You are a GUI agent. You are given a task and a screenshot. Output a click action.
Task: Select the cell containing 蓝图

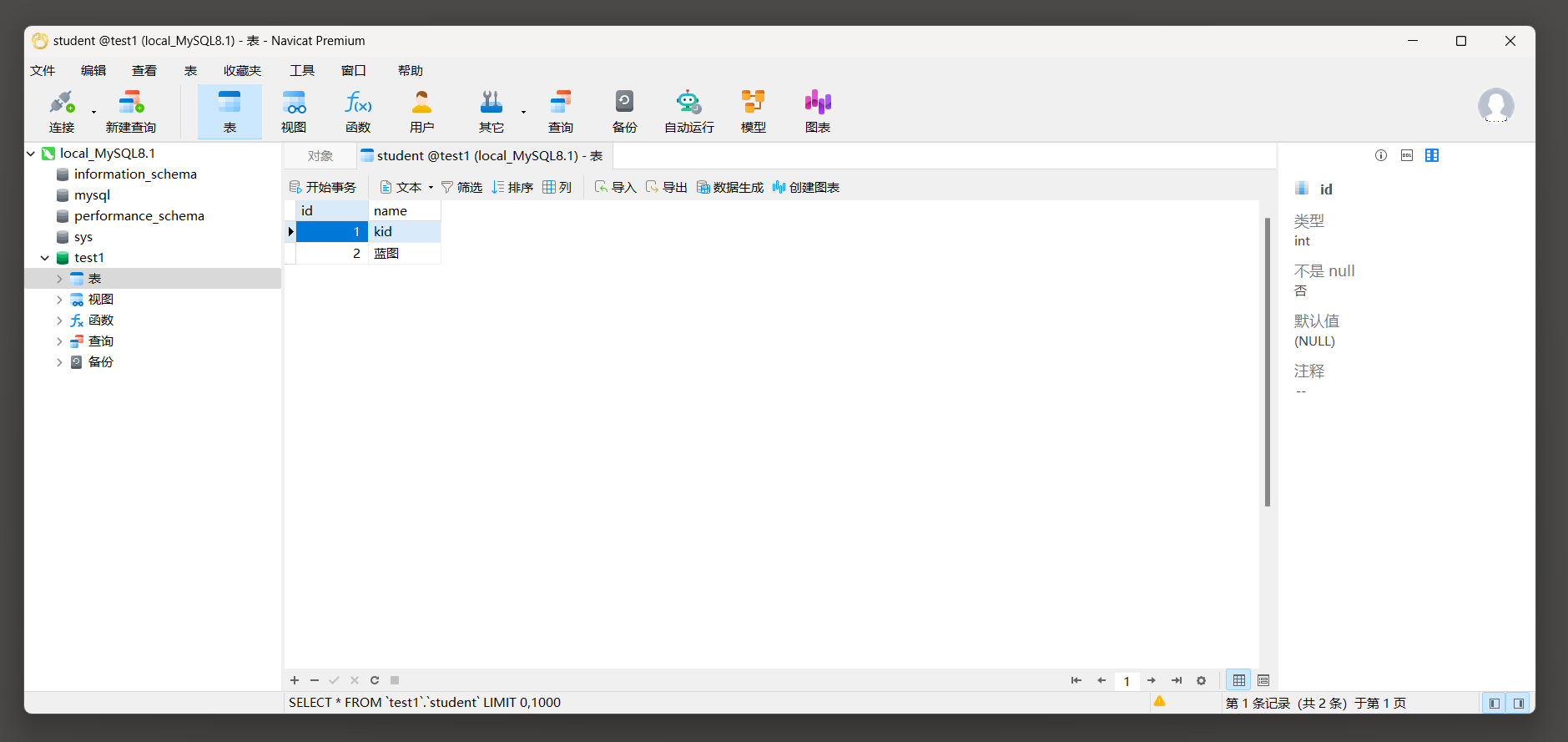tap(405, 254)
